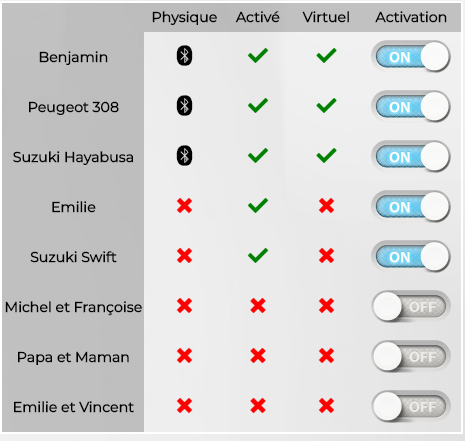Click the green Virtuel checkmark for Suzuki Hayabusa
The height and width of the screenshot is (441, 465).
pos(326,155)
